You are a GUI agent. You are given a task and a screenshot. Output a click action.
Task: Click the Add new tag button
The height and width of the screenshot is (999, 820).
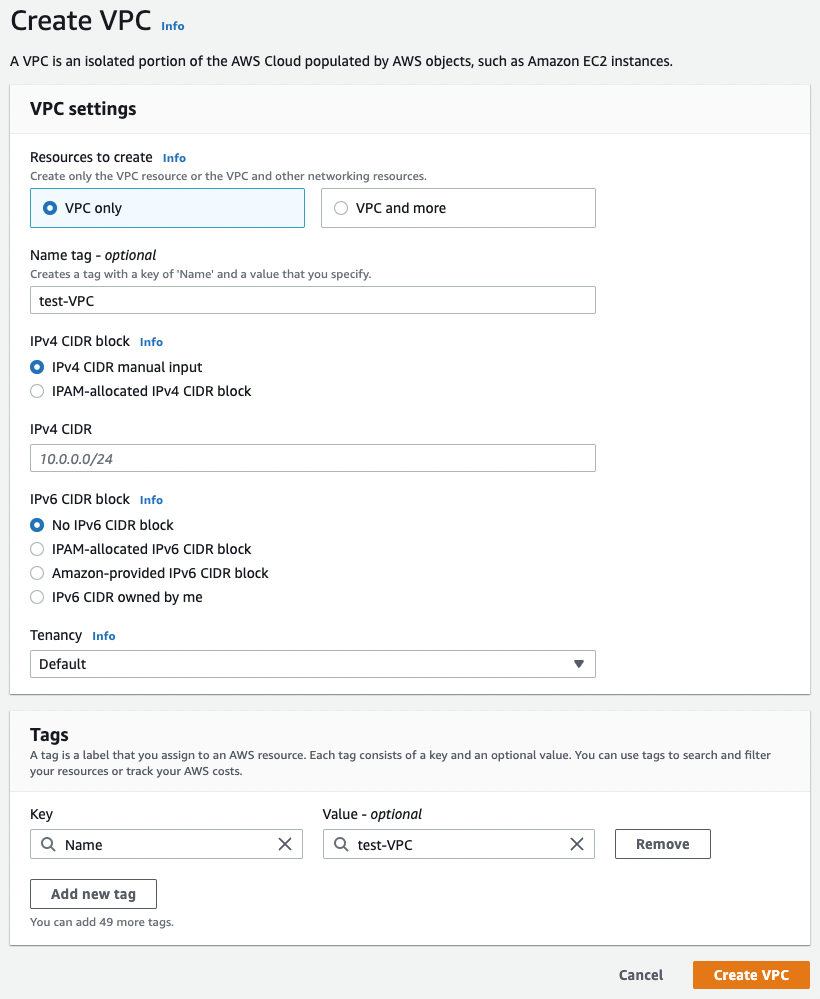93,894
